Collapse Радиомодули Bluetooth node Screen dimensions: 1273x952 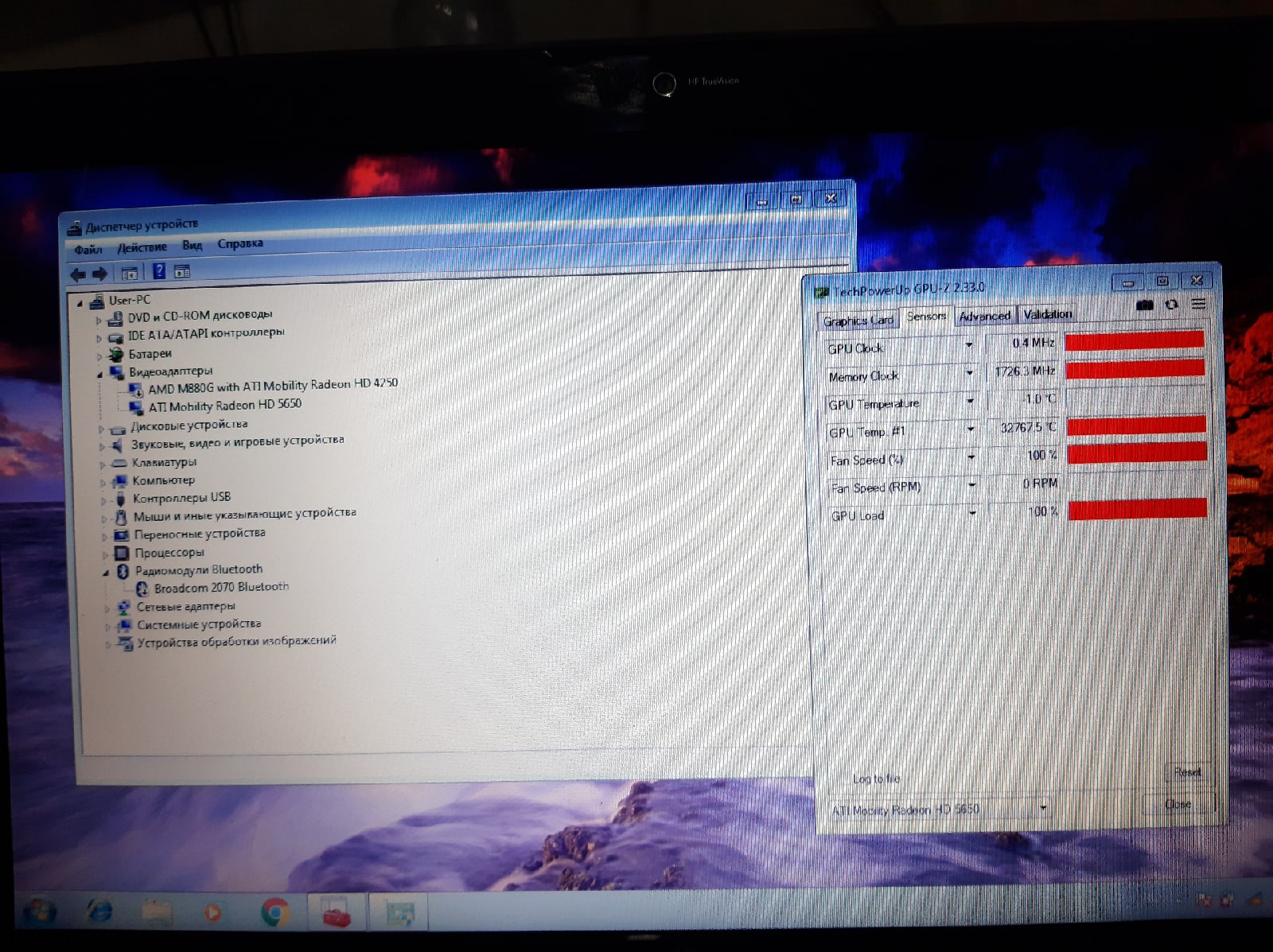tap(105, 573)
